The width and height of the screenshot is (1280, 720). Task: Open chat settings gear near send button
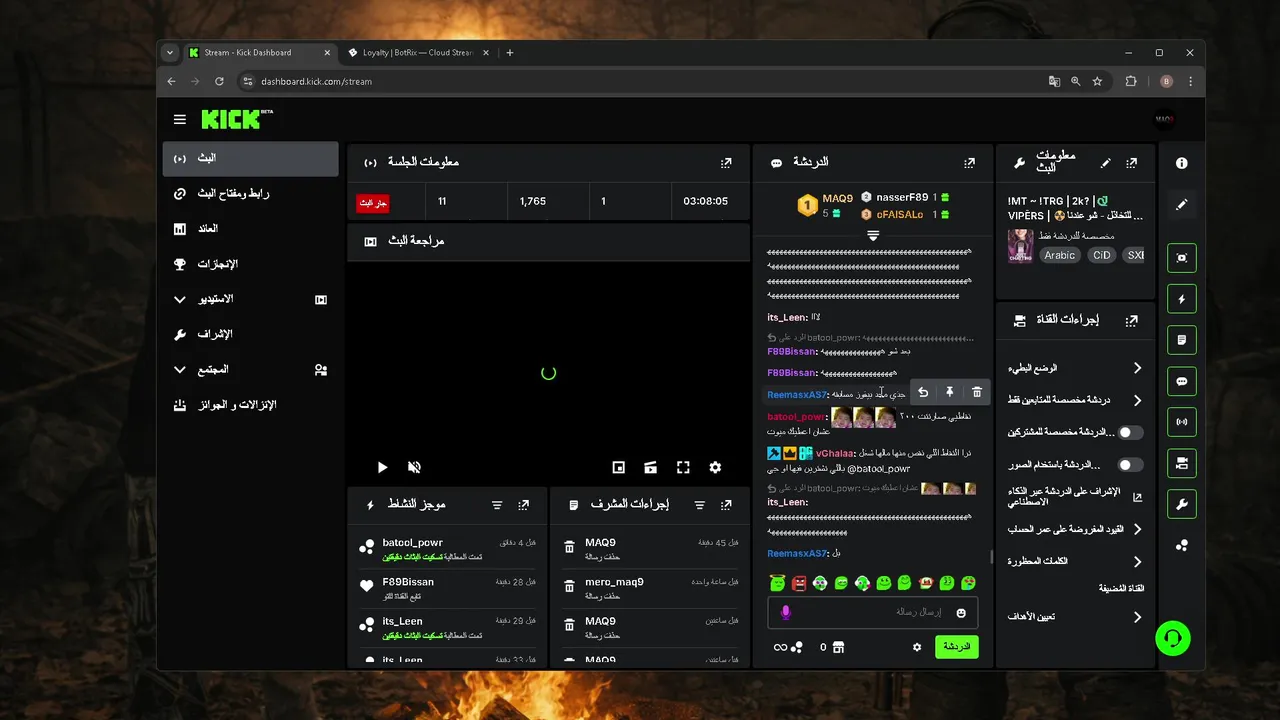[917, 647]
